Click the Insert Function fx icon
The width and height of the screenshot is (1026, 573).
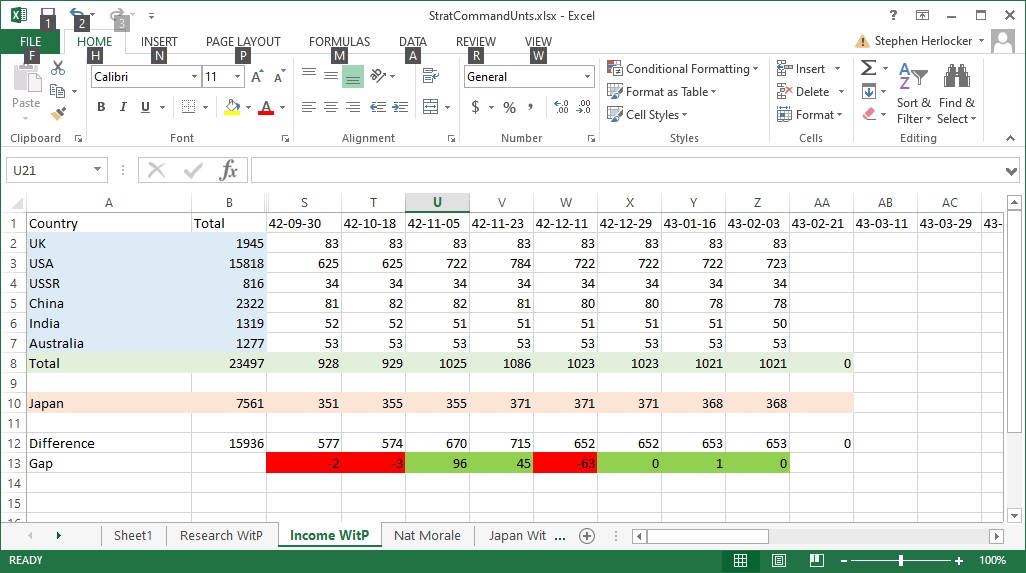228,171
